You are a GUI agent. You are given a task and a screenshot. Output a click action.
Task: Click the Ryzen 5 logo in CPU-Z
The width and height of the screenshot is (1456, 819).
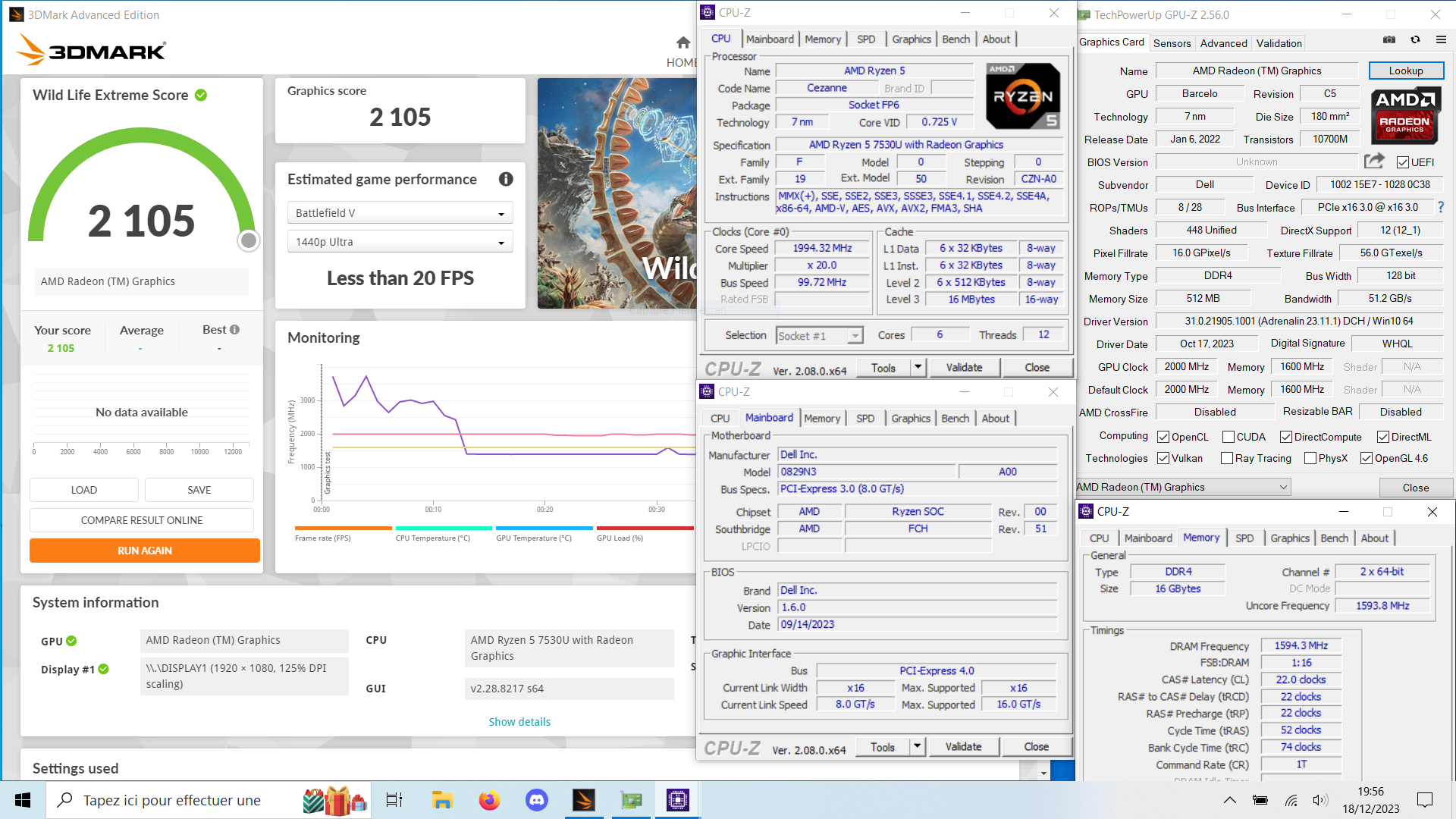pos(1023,96)
